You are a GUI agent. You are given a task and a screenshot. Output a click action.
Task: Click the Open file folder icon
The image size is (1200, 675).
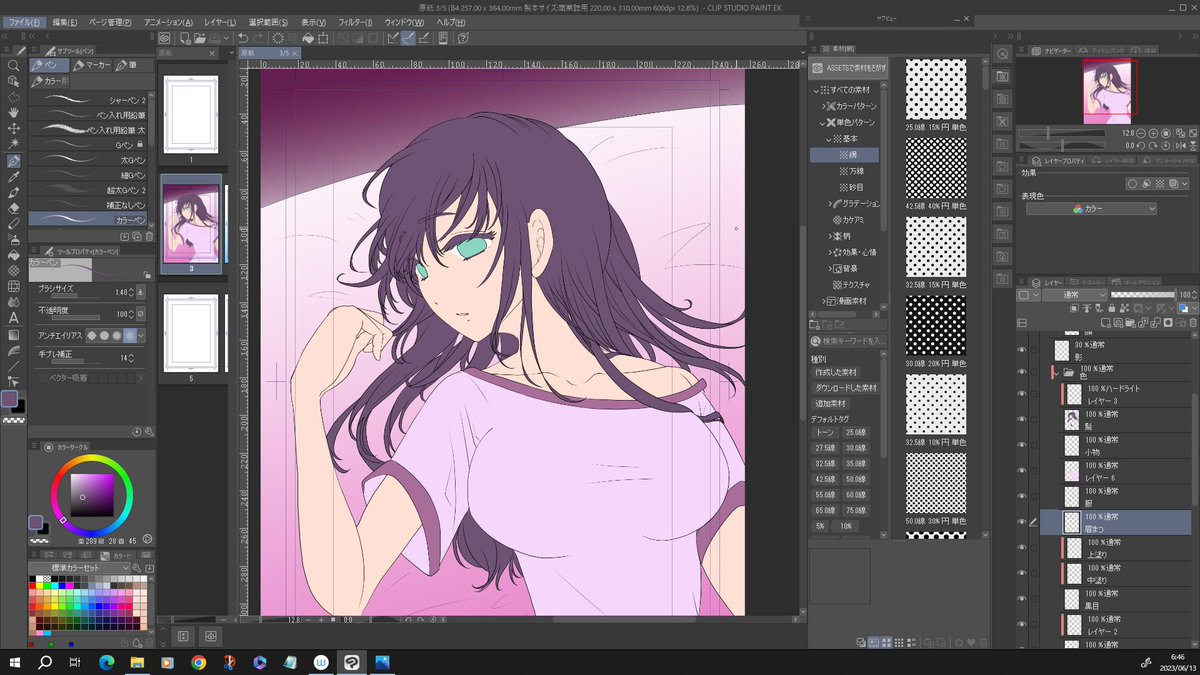click(200, 38)
